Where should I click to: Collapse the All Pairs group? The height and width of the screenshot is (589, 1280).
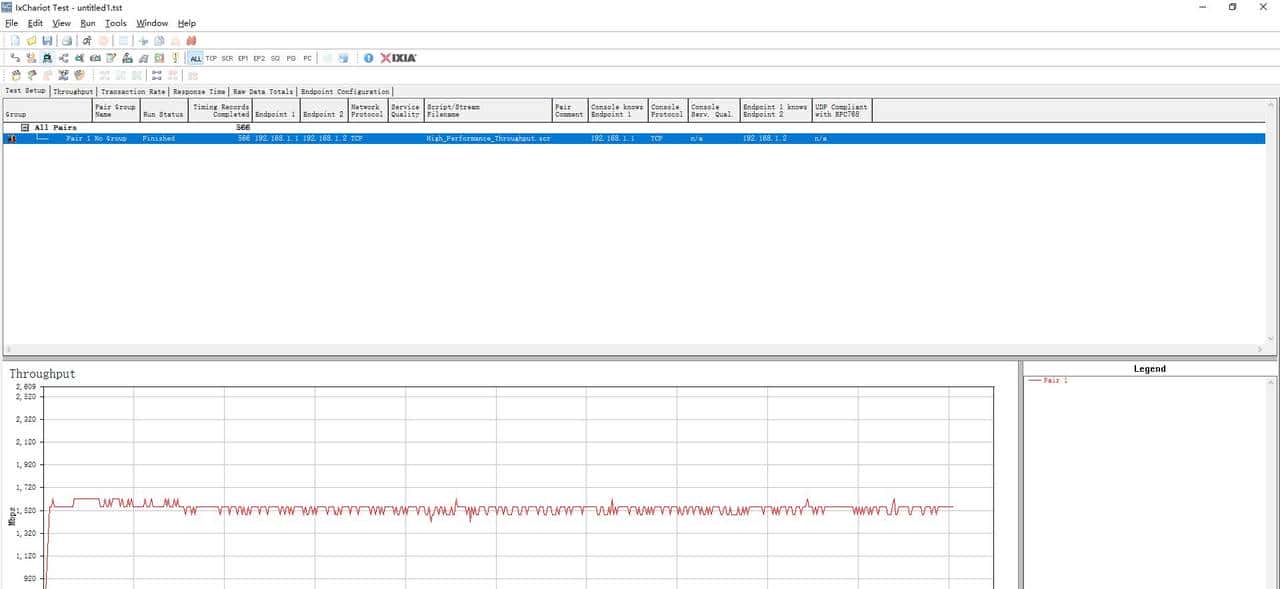pos(25,128)
